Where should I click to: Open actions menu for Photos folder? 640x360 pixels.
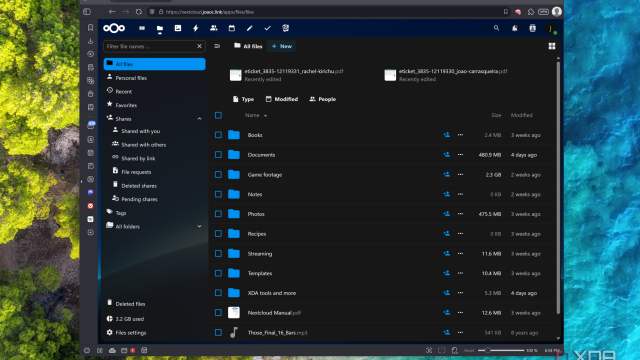460,214
